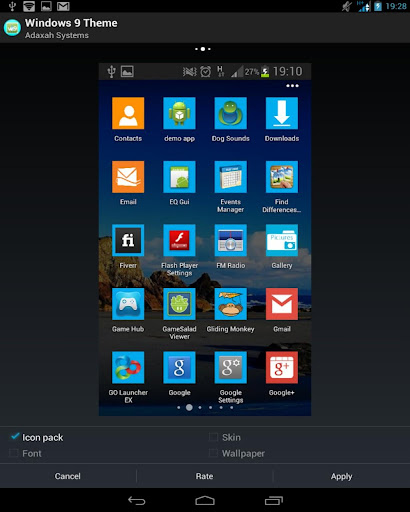Open the Downloads app icon
The width and height of the screenshot is (410, 512).
point(282,113)
